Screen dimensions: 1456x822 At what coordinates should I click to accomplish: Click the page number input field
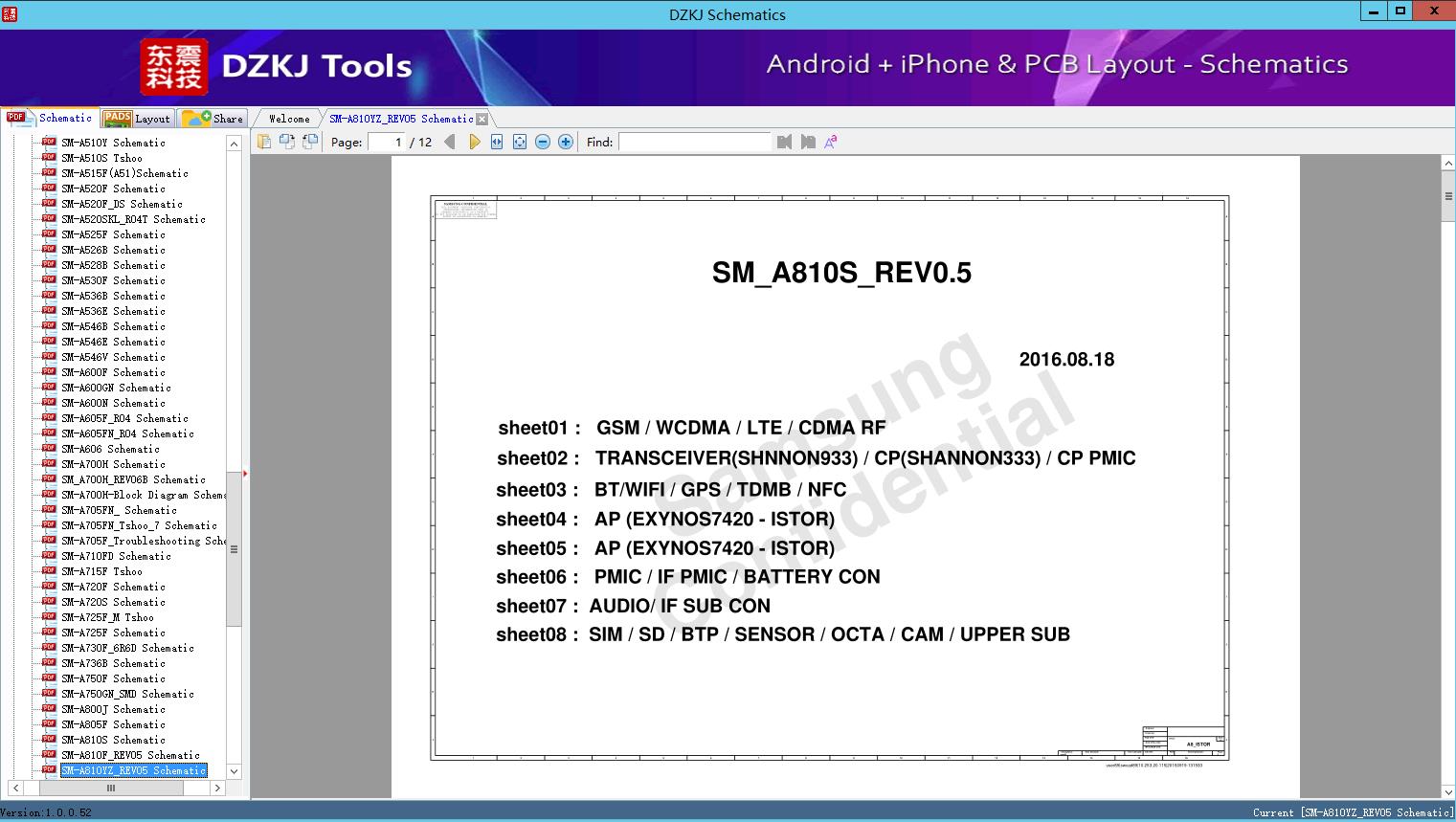coord(387,142)
